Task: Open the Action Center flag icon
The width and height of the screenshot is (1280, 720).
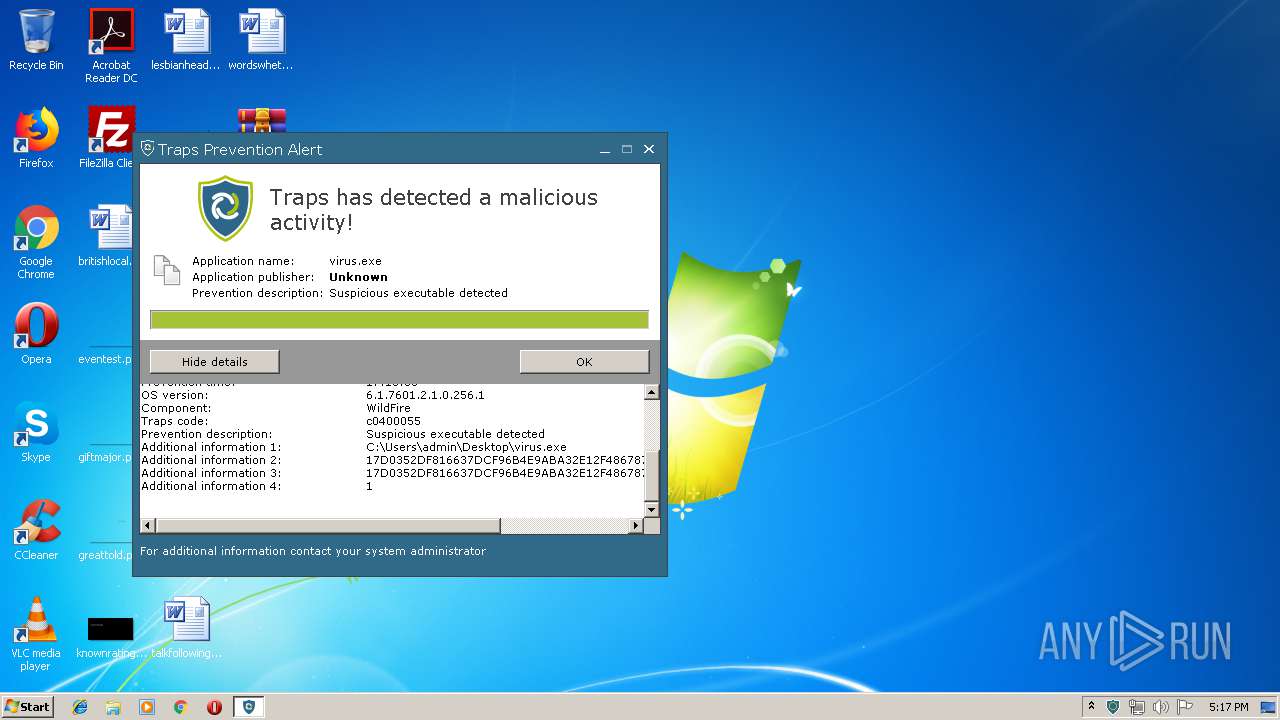Action: 1185,707
